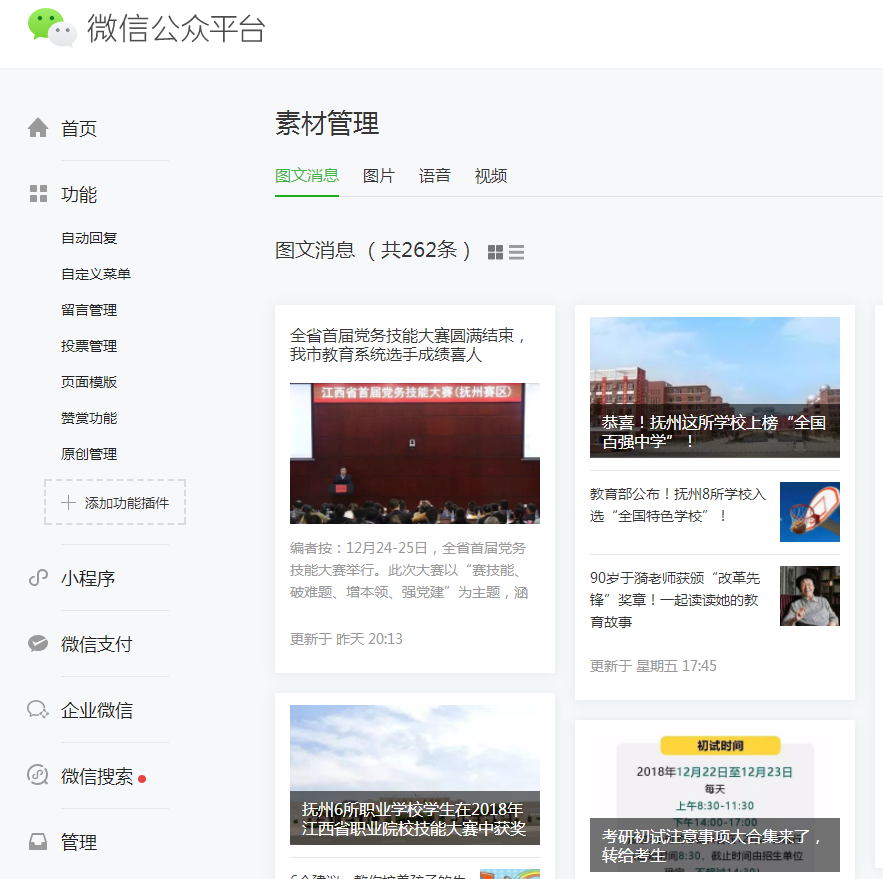Select the 语音 tab
This screenshot has width=883, height=879.
(x=435, y=176)
